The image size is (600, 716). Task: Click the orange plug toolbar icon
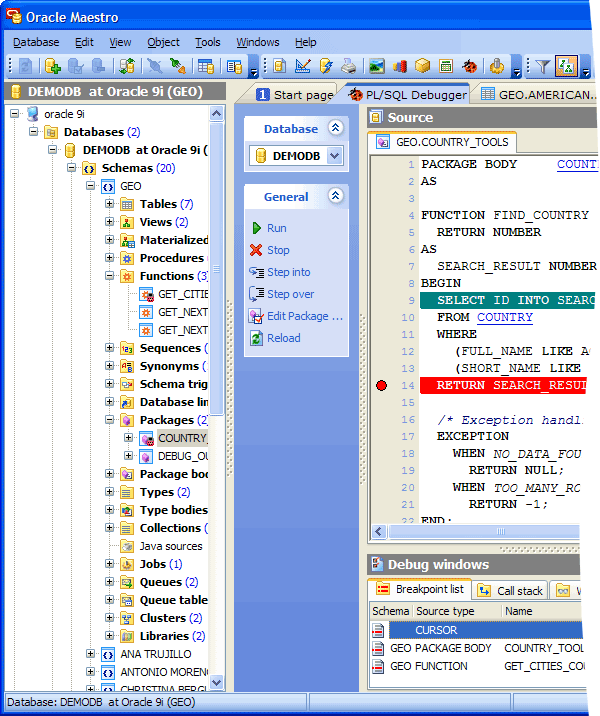pos(497,67)
